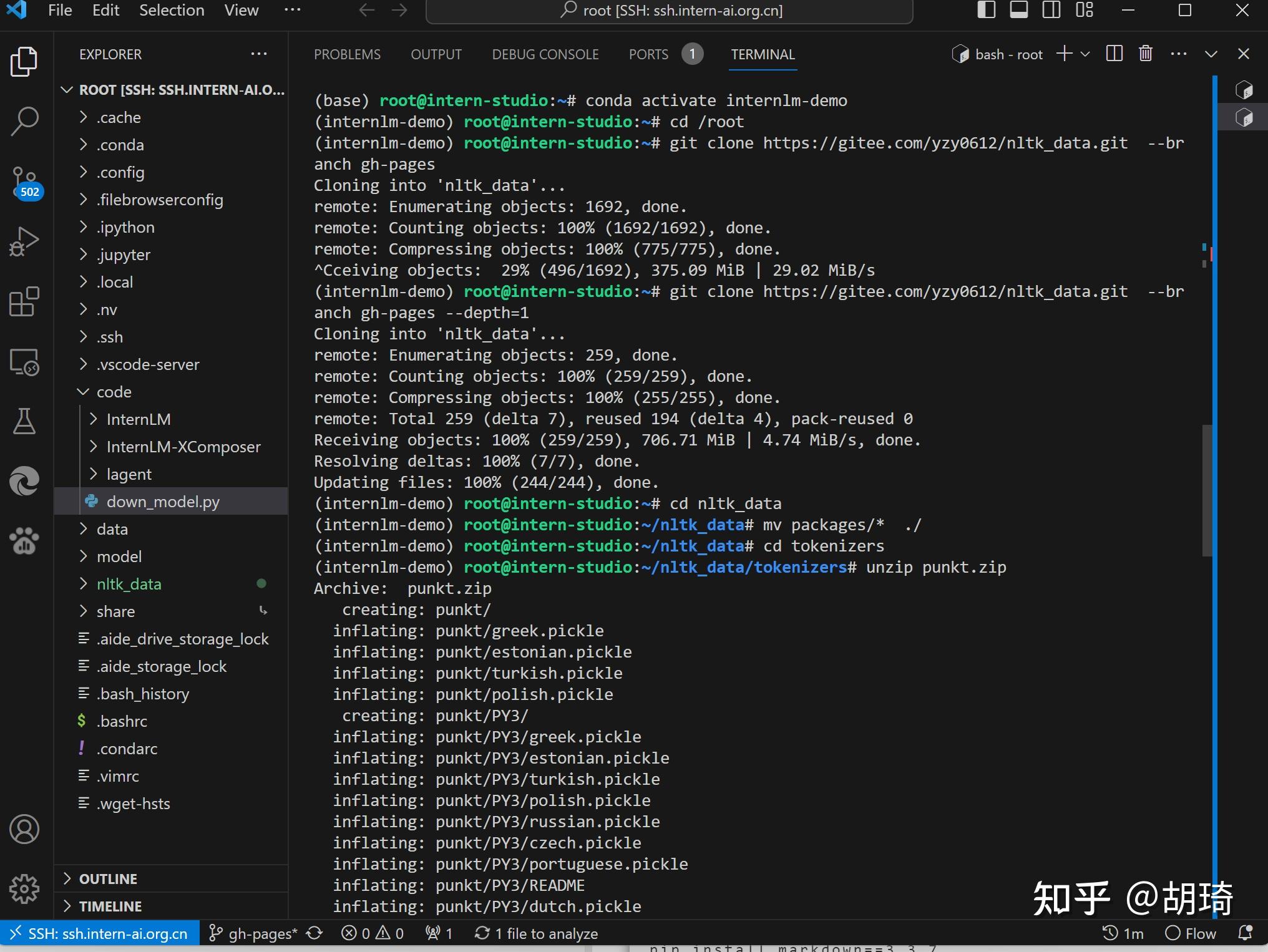Toggle the Secondary Side Bar layout
The width and height of the screenshot is (1268, 952).
coord(1051,11)
